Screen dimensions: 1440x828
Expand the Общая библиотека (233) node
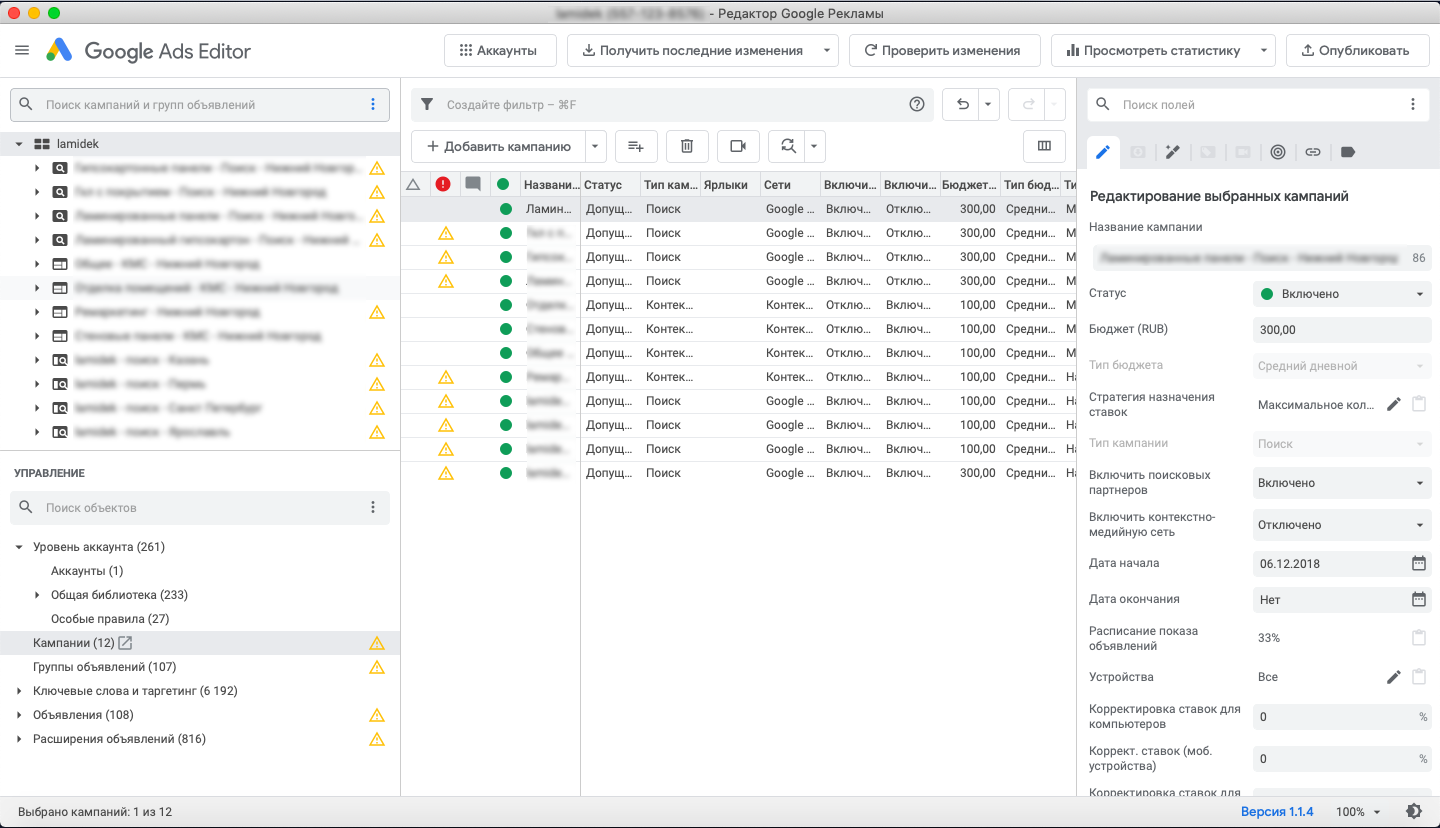click(38, 595)
